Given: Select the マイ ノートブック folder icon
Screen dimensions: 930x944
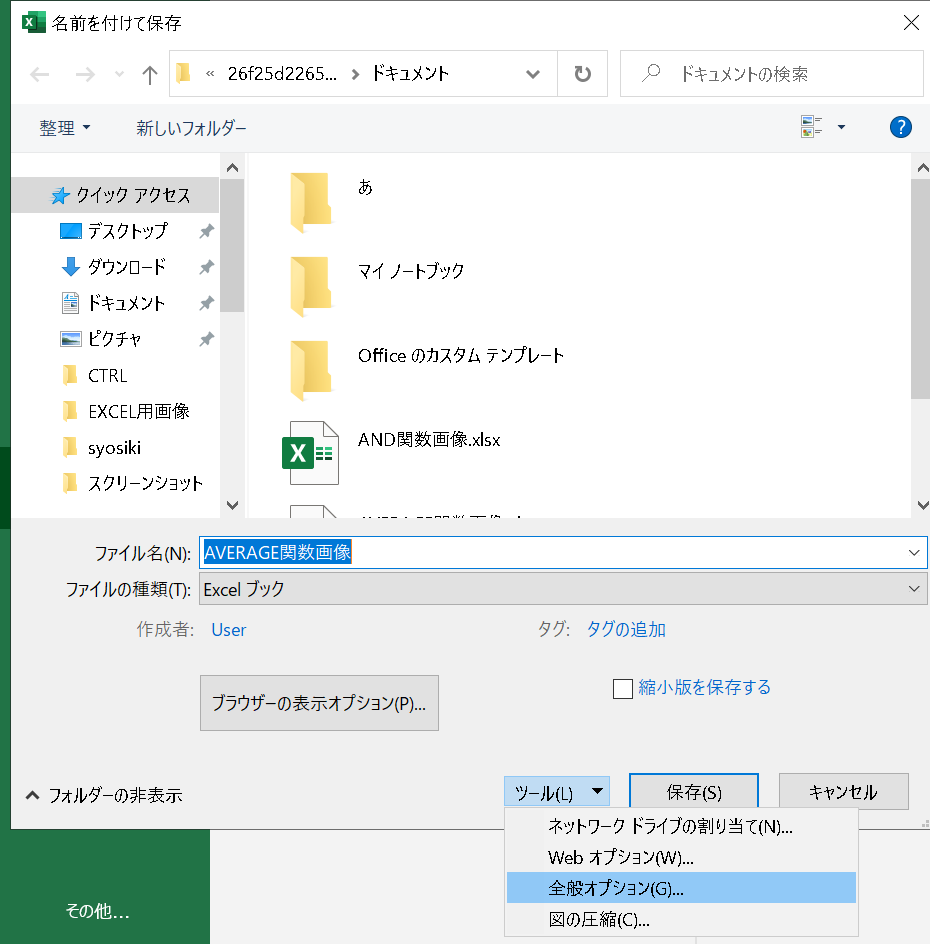Looking at the screenshot, I should pyautogui.click(x=311, y=286).
